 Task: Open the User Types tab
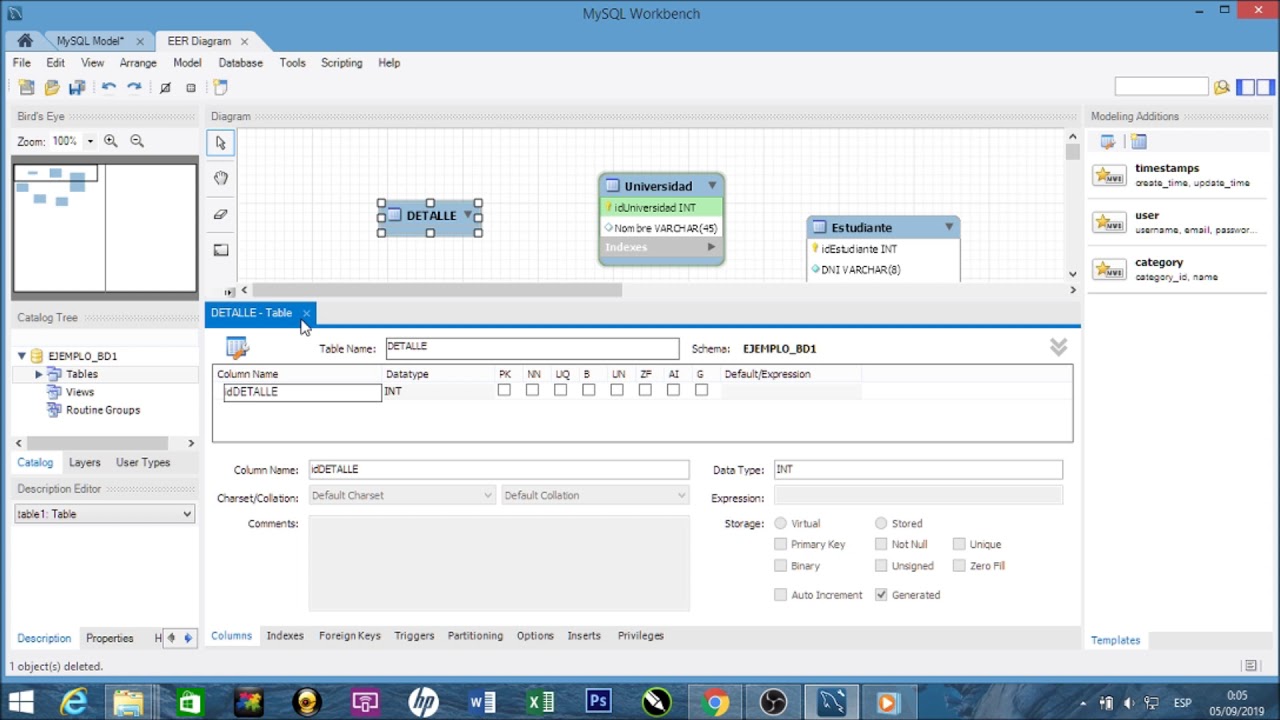click(143, 463)
